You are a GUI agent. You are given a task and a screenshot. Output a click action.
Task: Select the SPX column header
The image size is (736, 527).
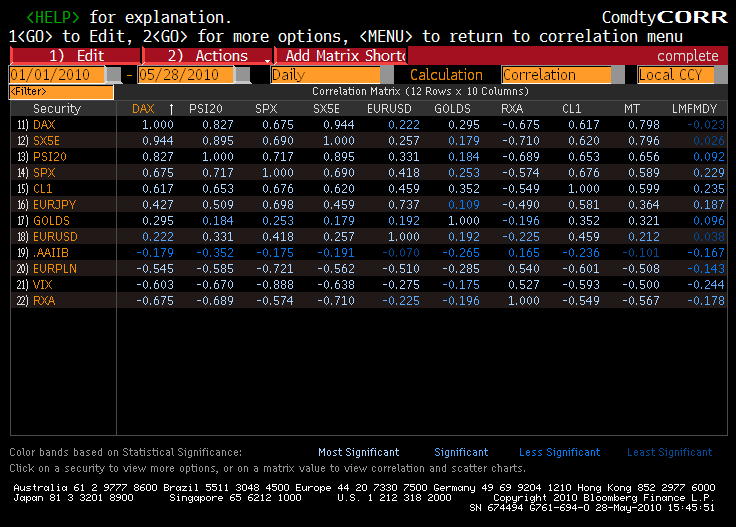266,109
